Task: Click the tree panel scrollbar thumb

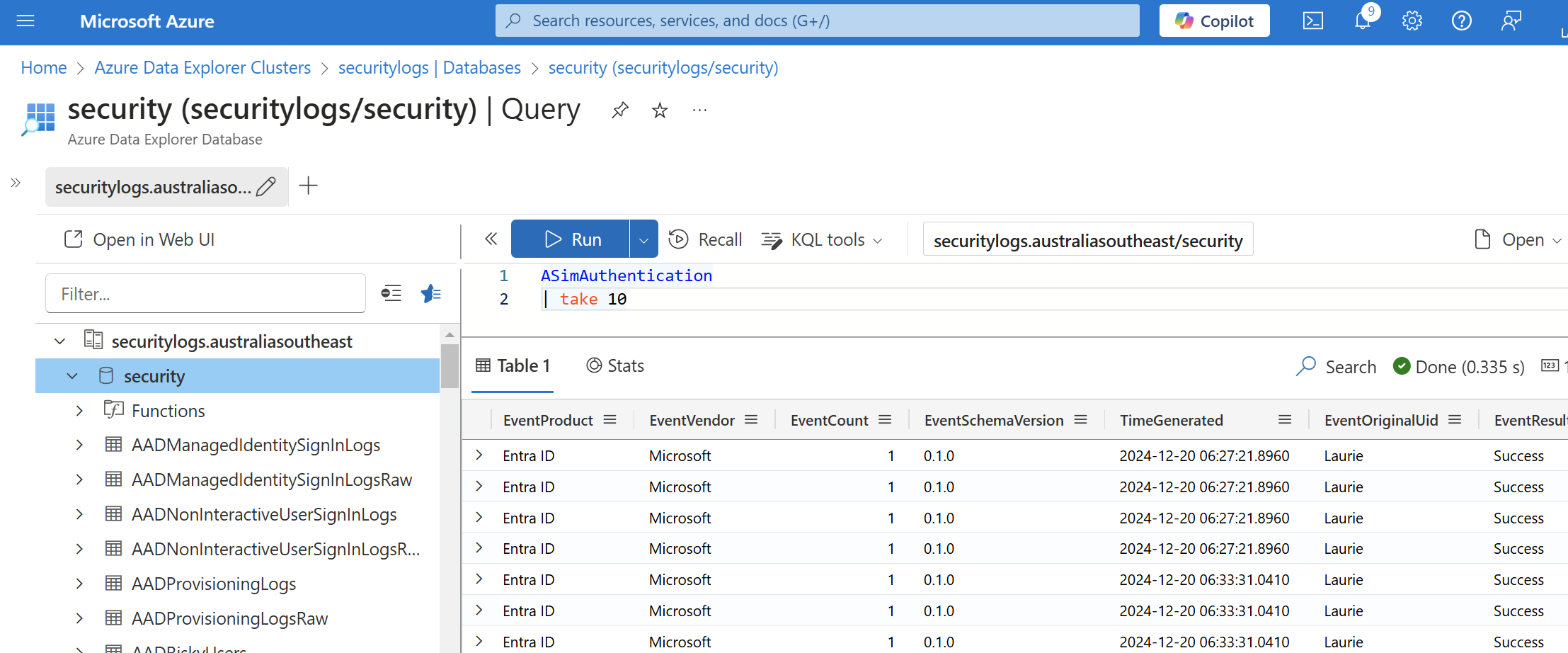Action: [450, 366]
